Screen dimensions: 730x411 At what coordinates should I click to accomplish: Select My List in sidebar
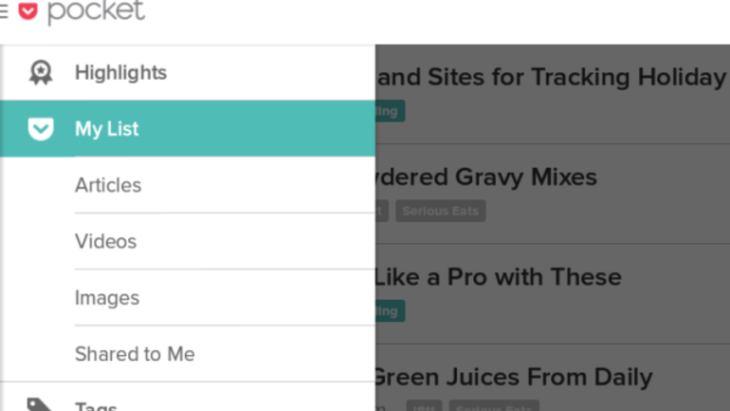[x=188, y=128]
